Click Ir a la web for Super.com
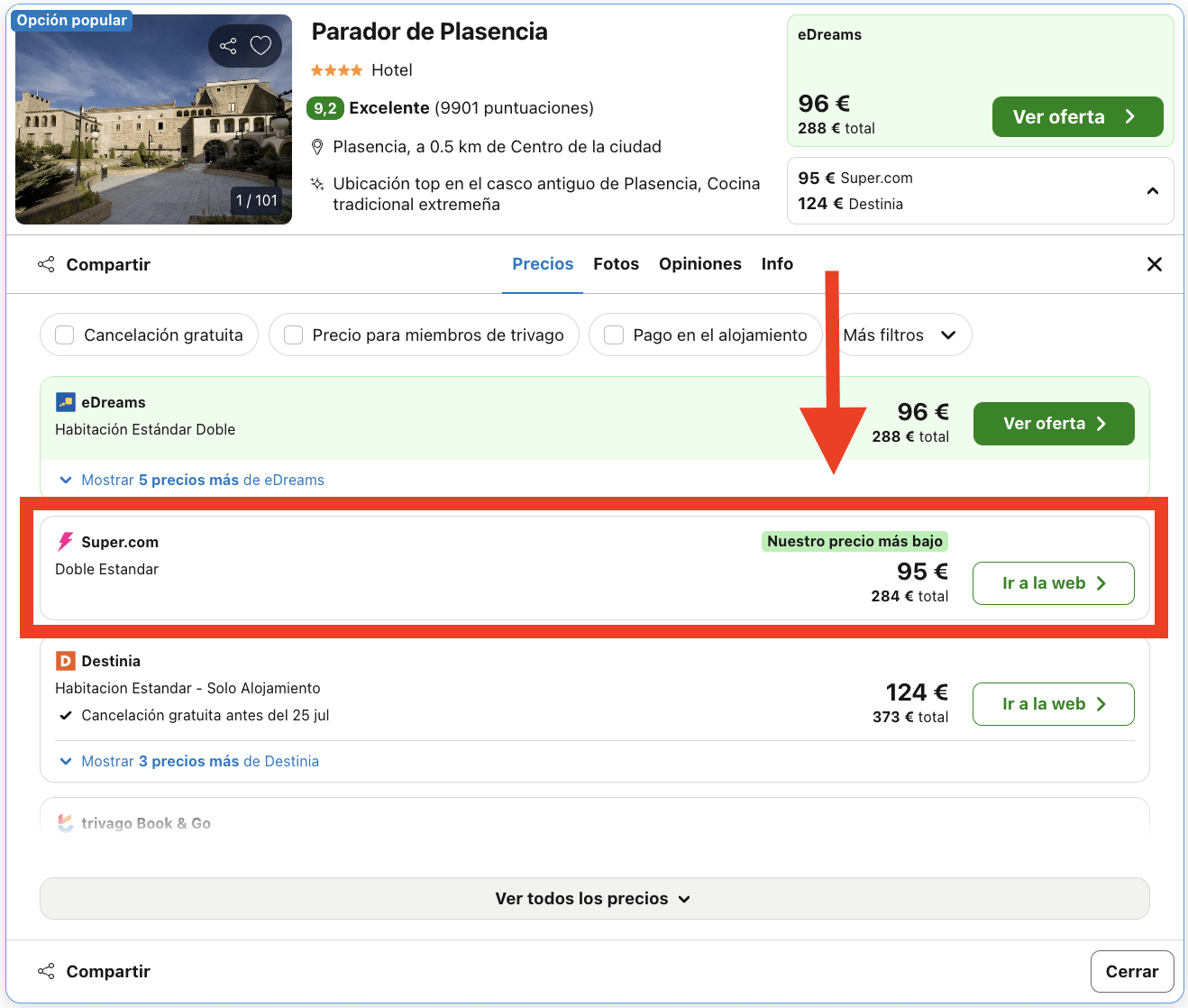The width and height of the screenshot is (1188, 1008). (x=1054, y=583)
